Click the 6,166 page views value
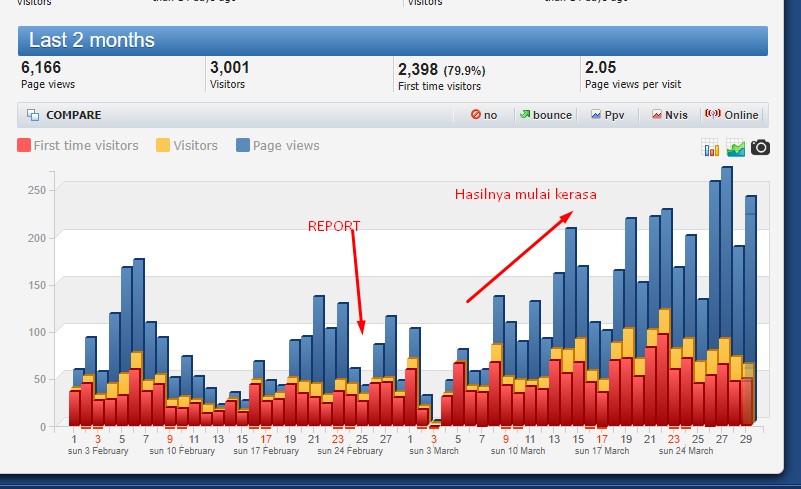Image resolution: width=801 pixels, height=489 pixels. (x=41, y=67)
